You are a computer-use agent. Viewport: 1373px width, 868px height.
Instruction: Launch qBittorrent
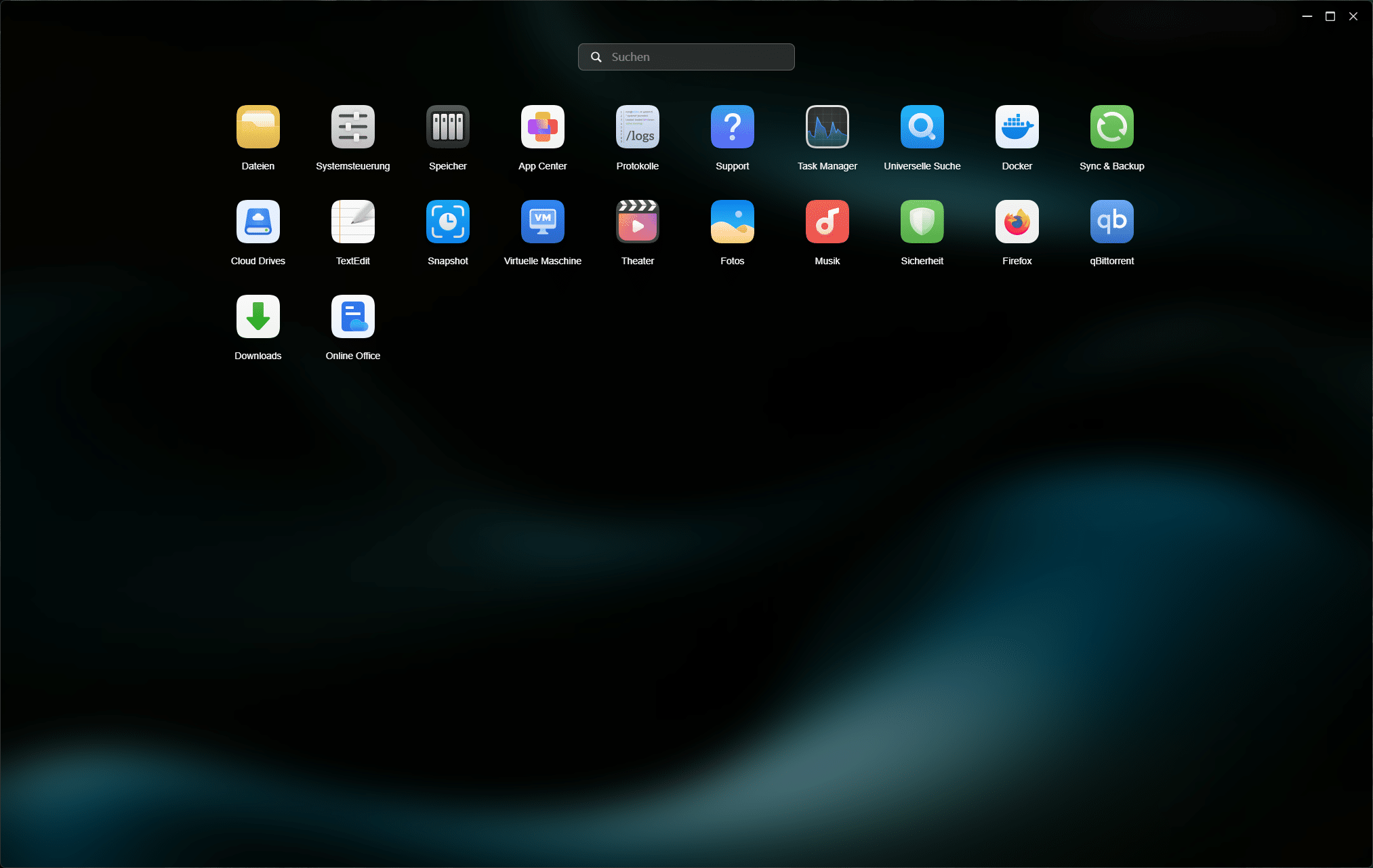coord(1111,222)
